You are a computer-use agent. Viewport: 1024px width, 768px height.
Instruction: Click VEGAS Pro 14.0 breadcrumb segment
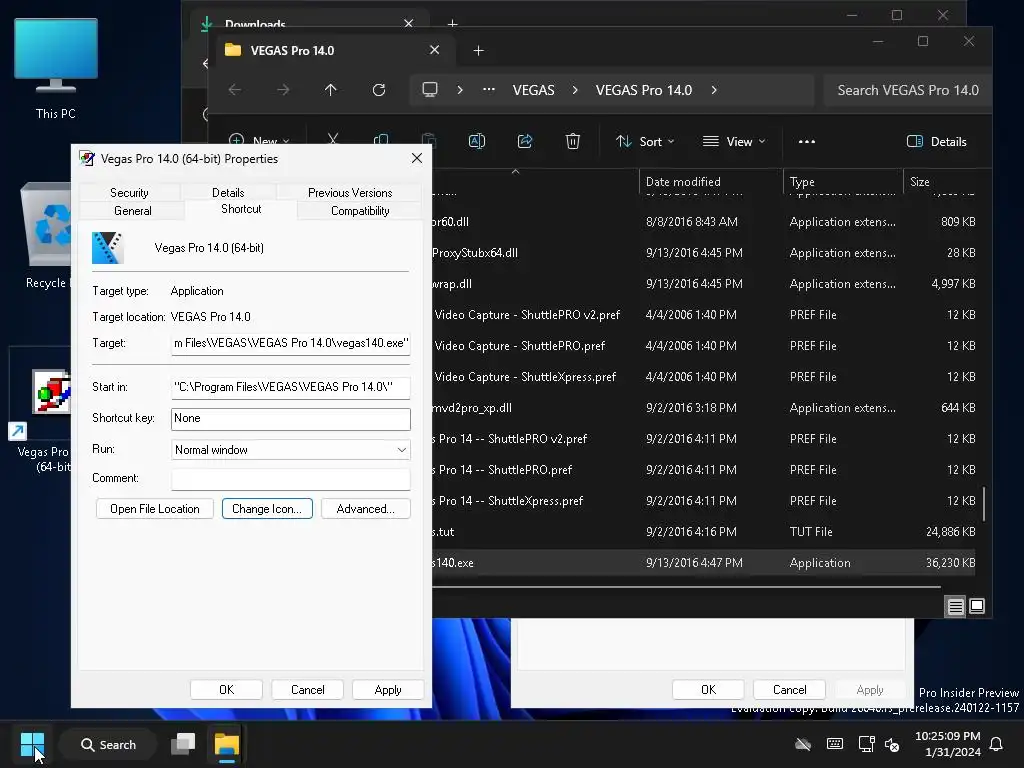pyautogui.click(x=643, y=90)
